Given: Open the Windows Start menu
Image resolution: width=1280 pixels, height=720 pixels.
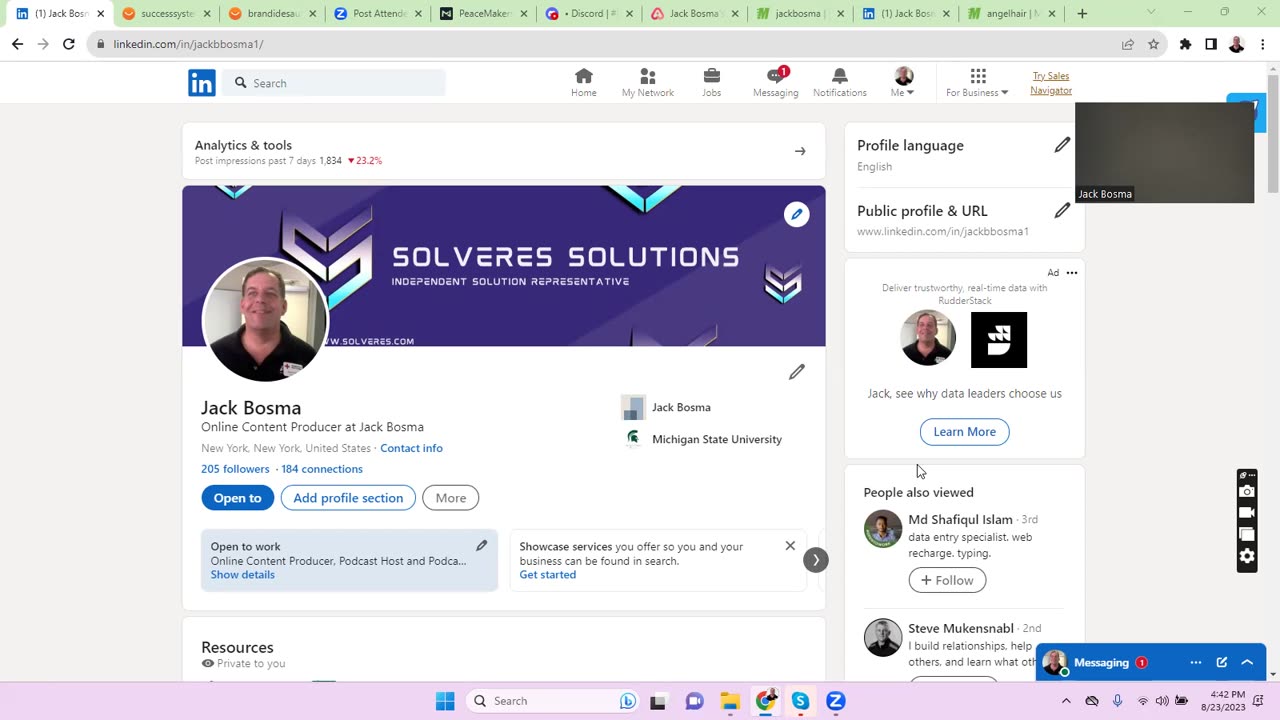Looking at the screenshot, I should coord(445,701).
